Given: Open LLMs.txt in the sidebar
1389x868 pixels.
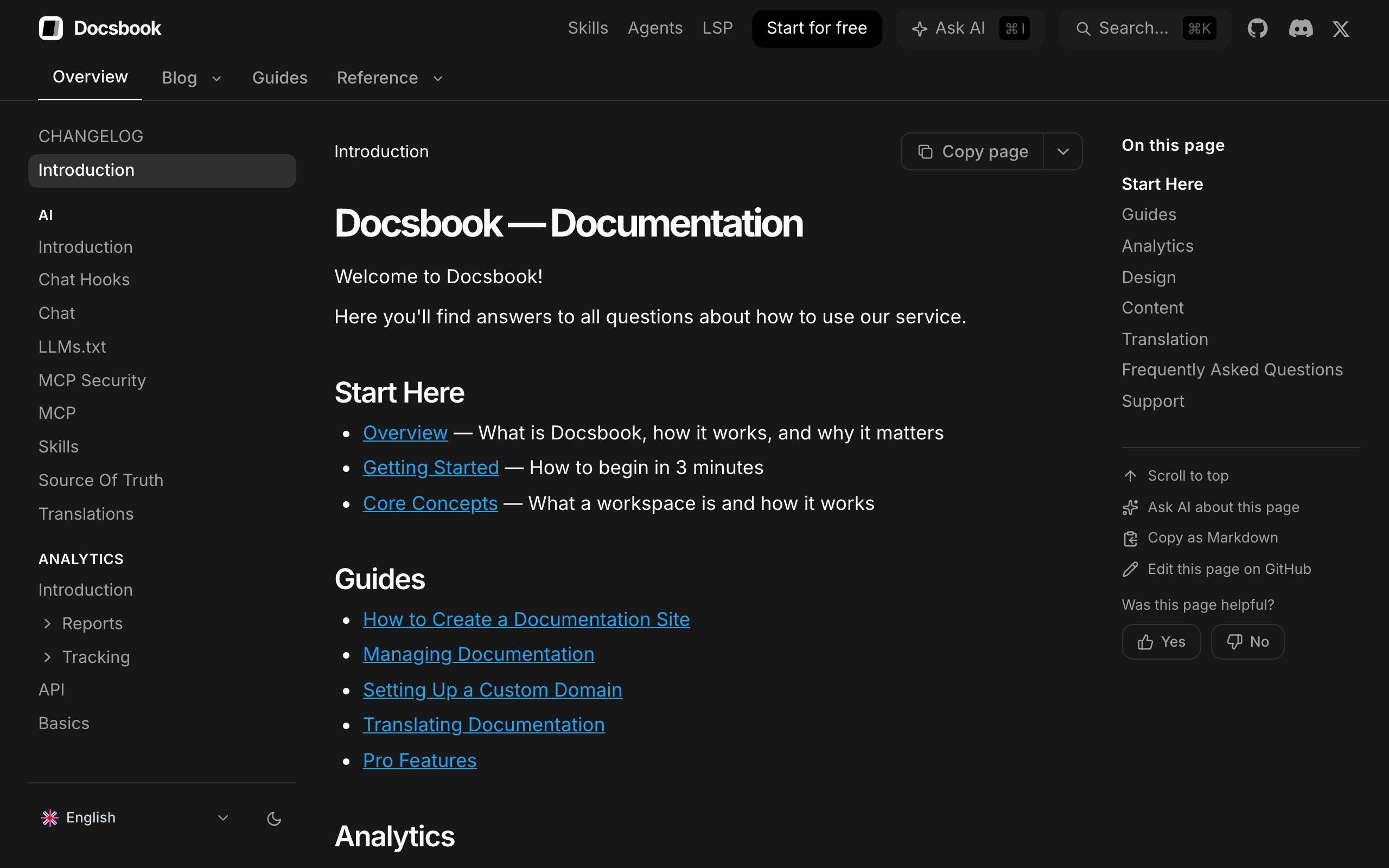Looking at the screenshot, I should click(72, 347).
